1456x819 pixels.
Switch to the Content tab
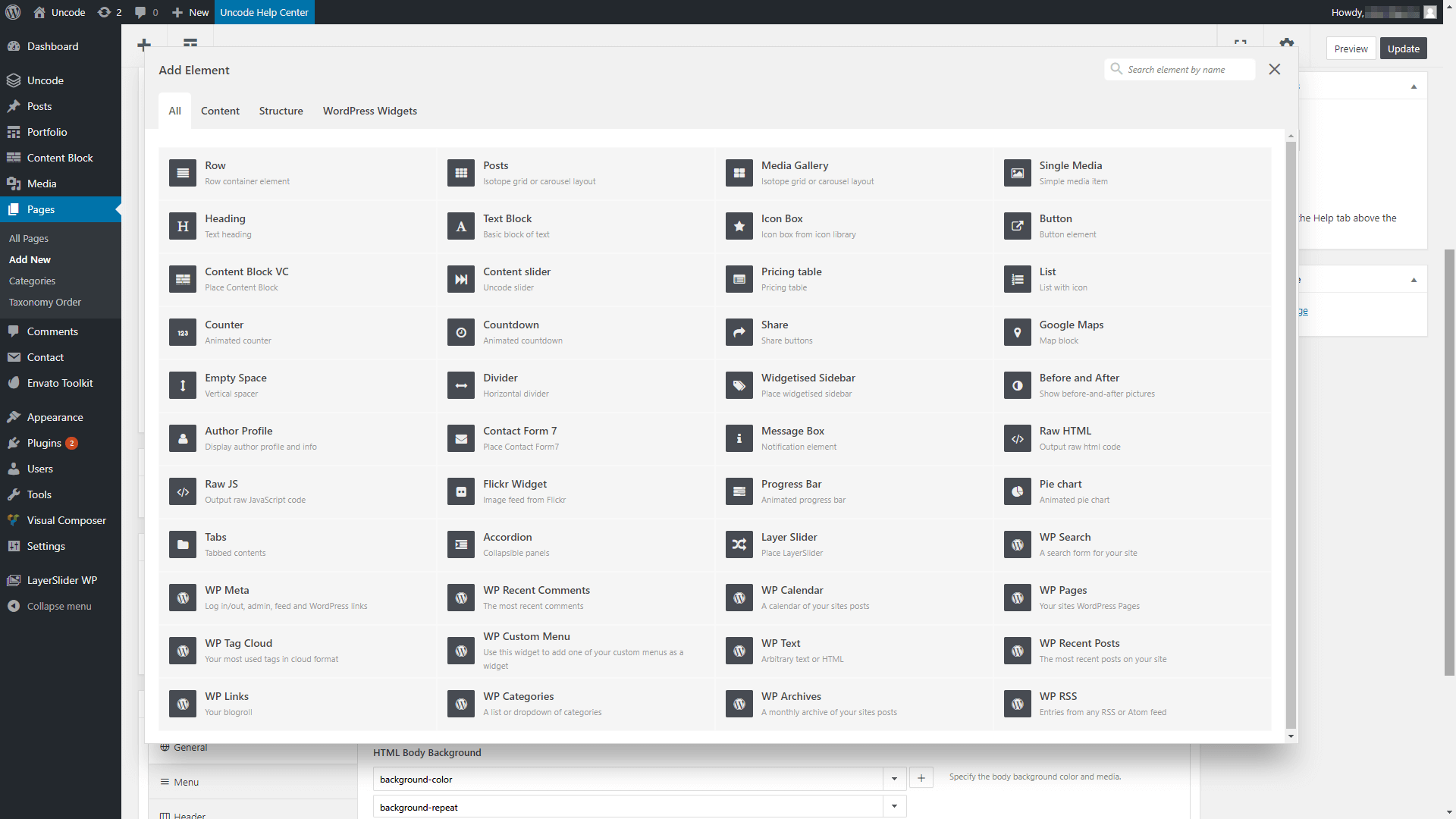tap(220, 111)
